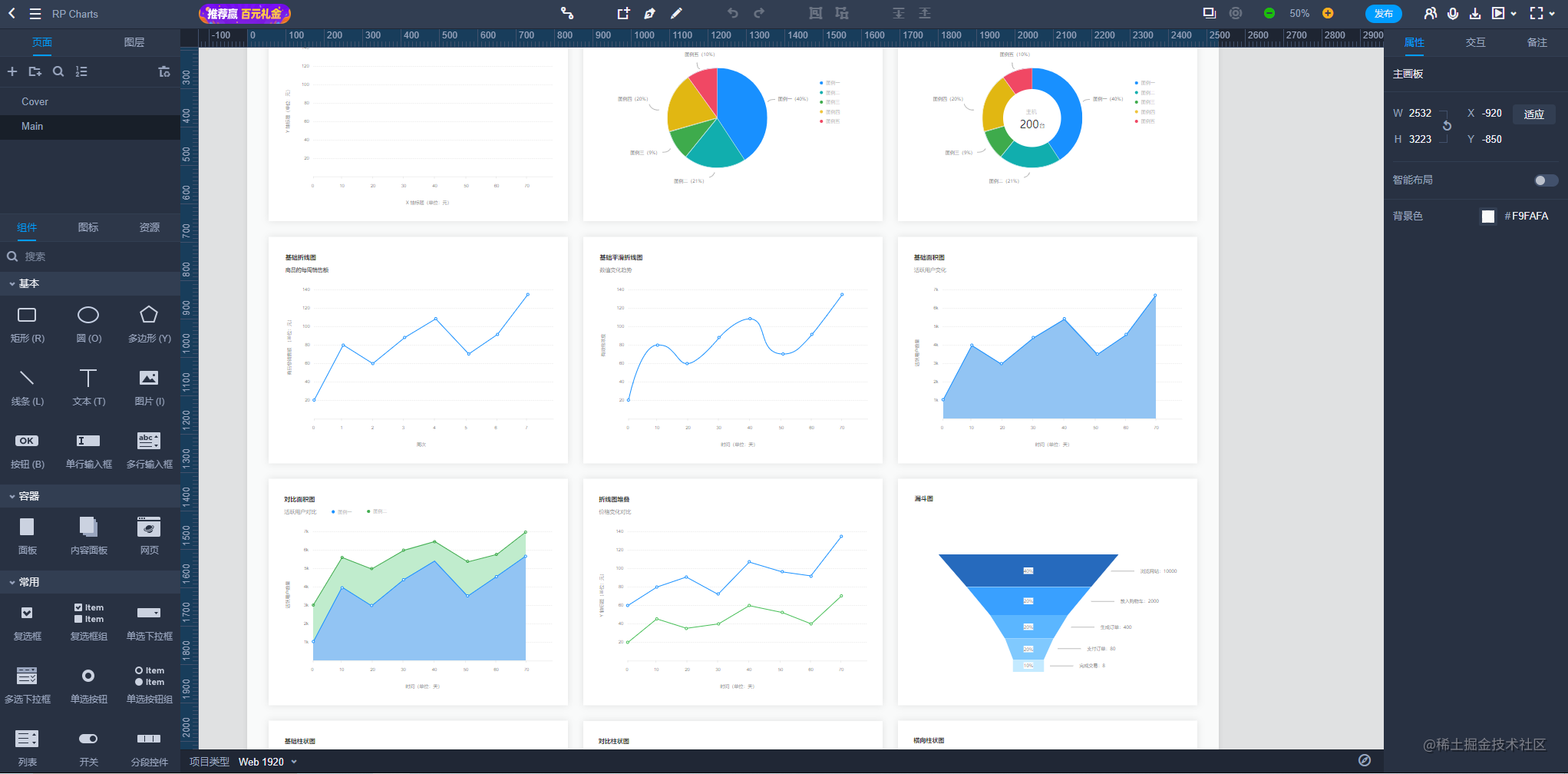Collapse the 基本 section
Screen dimensions: 1568x774
tap(90, 283)
